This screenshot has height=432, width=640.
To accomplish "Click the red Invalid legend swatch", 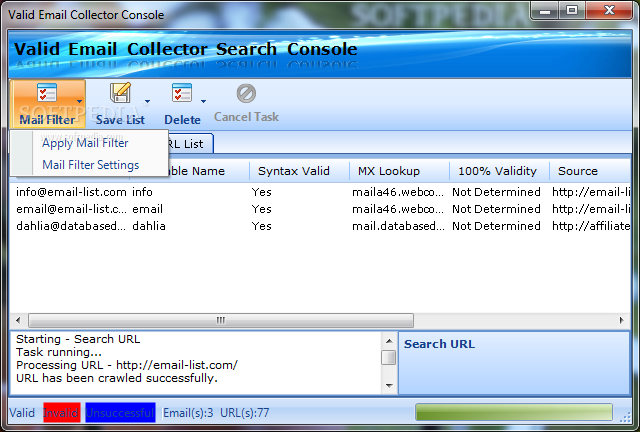I will [62, 413].
